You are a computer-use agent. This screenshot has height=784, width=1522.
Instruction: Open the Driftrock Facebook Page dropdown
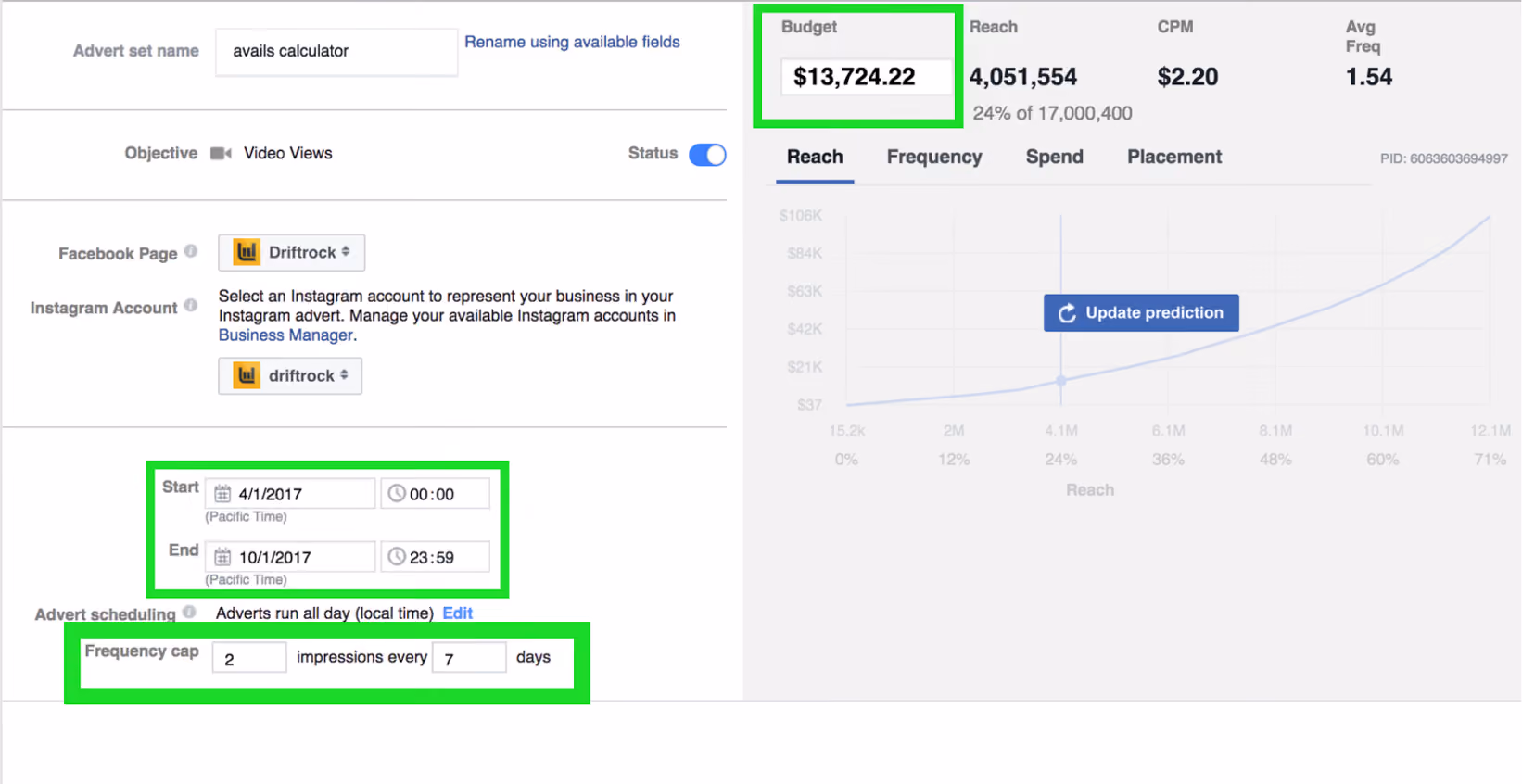(x=292, y=252)
